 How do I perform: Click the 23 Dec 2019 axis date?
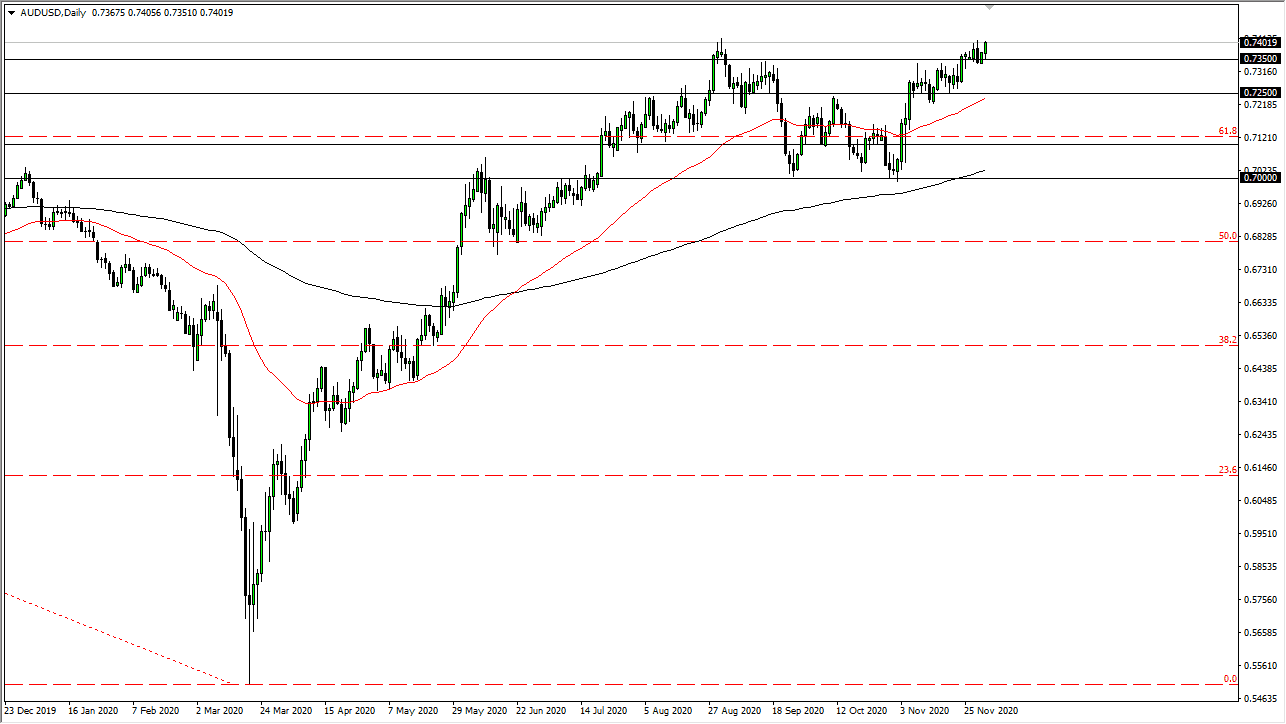pyautogui.click(x=30, y=711)
